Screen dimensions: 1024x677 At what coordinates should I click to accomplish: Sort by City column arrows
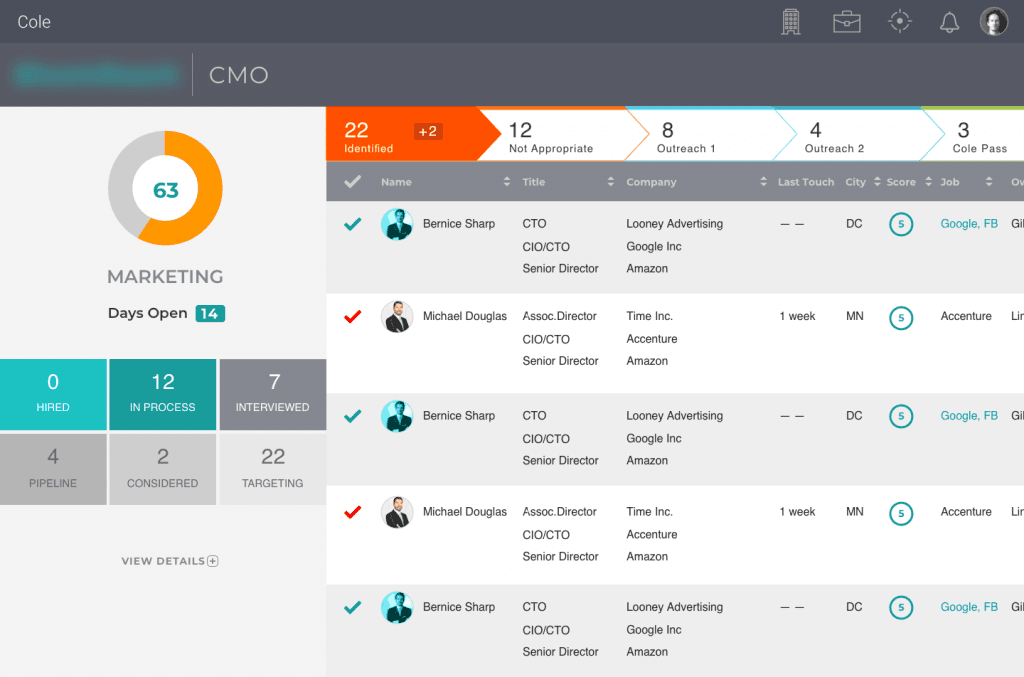(877, 181)
